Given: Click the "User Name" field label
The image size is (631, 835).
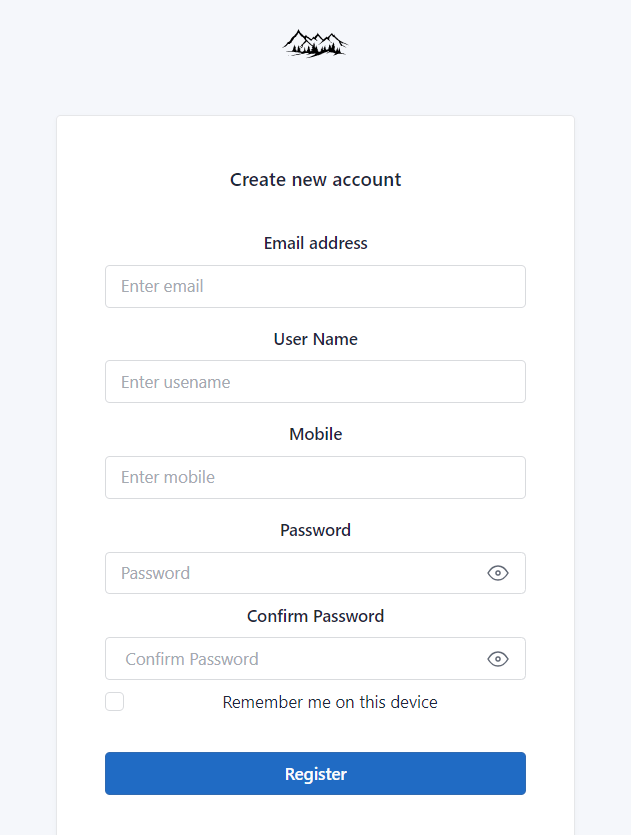Looking at the screenshot, I should 315,339.
